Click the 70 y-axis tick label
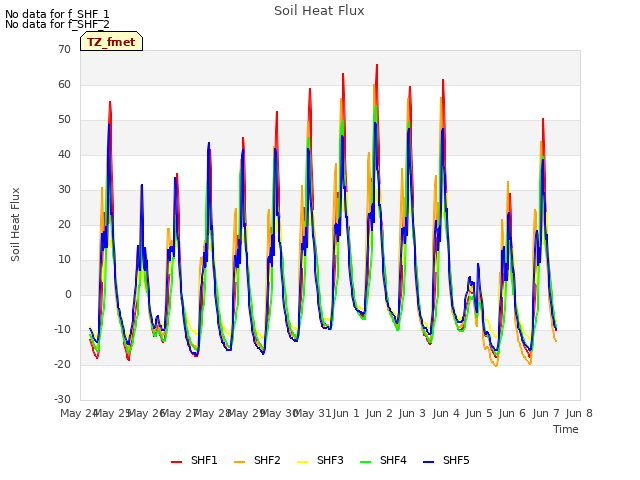The image size is (640, 480). coord(64,49)
